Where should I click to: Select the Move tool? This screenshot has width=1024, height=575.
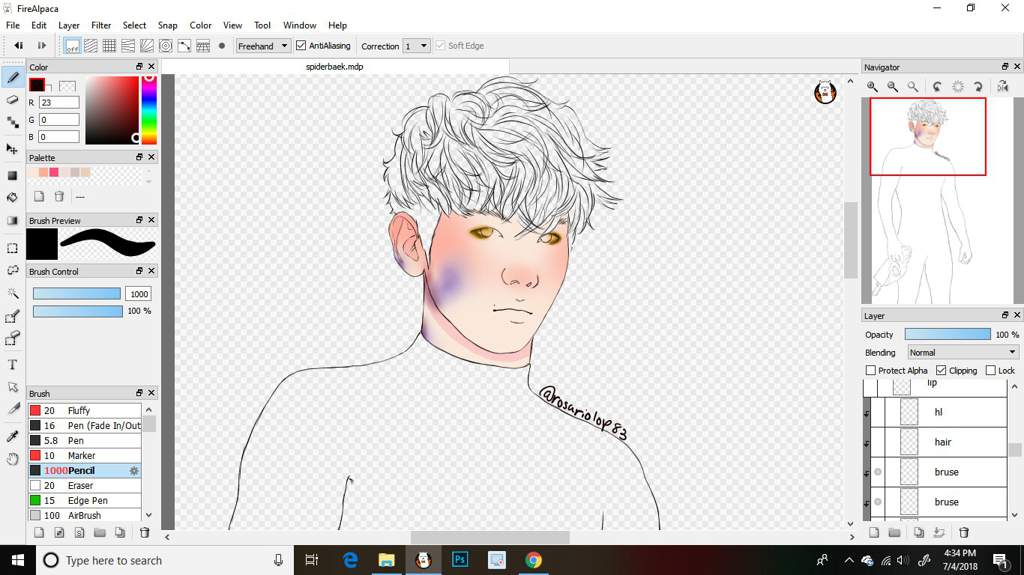[x=12, y=149]
